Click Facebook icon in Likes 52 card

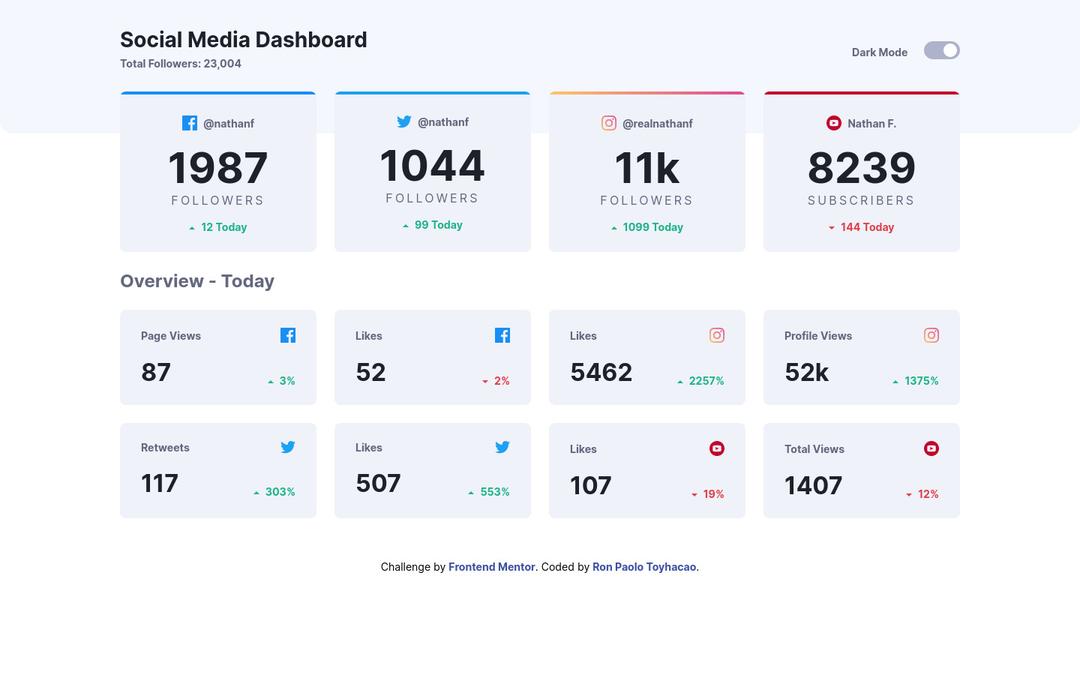tap(502, 335)
